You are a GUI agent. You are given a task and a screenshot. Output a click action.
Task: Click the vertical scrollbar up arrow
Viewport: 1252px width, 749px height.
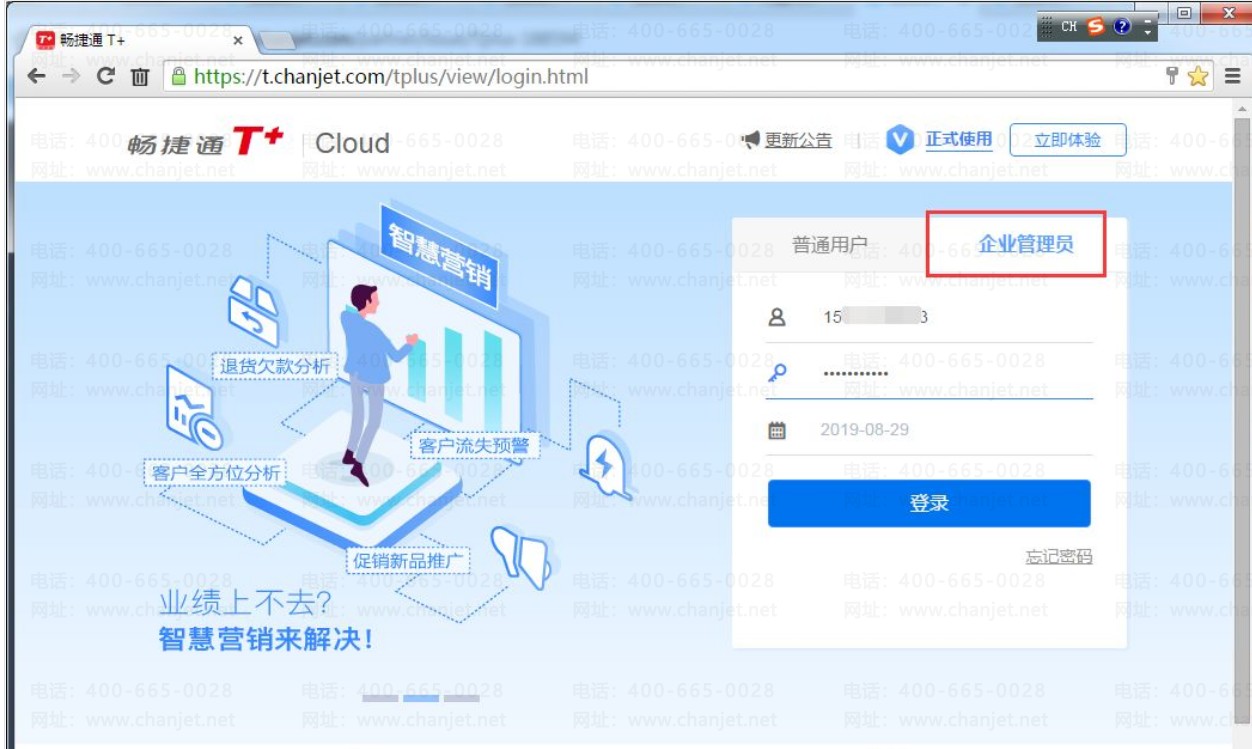tap(1243, 108)
